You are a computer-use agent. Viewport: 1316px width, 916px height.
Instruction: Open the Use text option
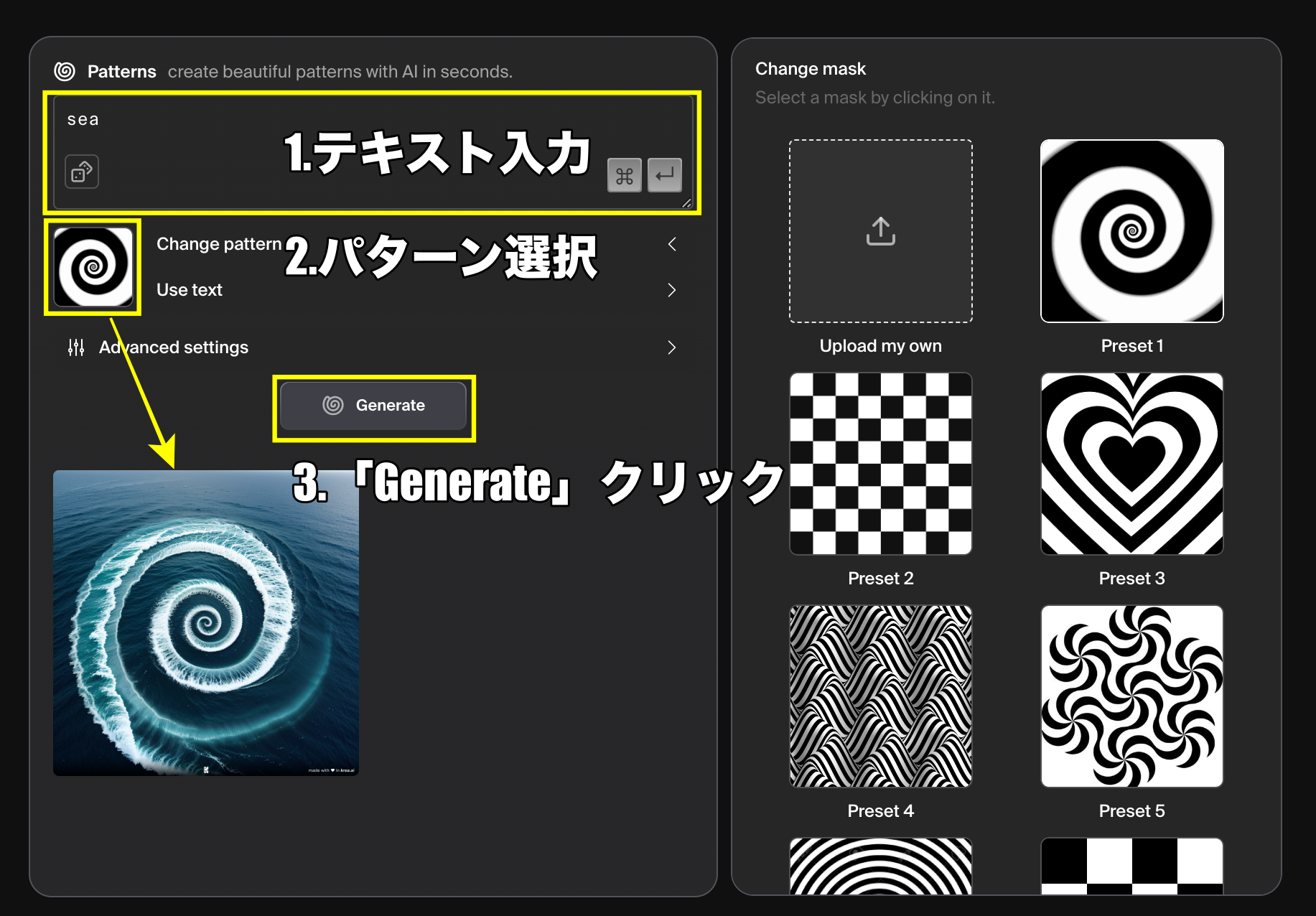(x=190, y=290)
